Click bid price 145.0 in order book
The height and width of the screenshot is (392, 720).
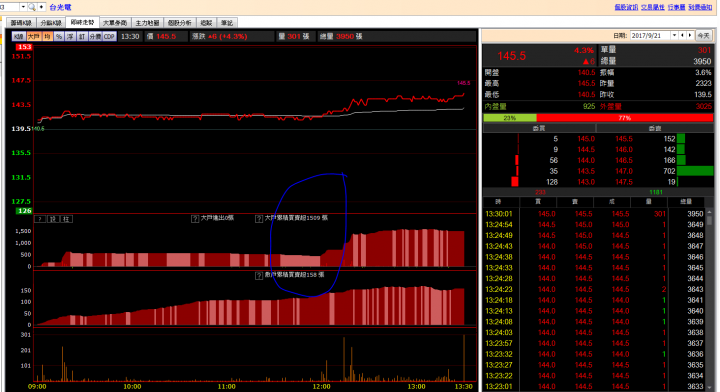tap(586, 139)
